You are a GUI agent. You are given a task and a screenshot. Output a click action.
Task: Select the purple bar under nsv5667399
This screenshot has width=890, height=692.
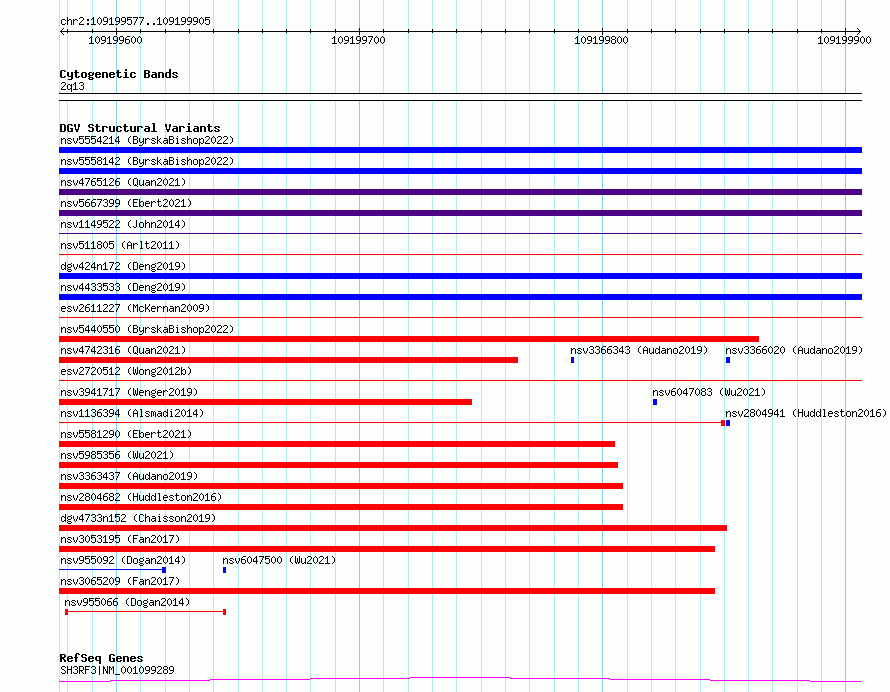(x=460, y=213)
